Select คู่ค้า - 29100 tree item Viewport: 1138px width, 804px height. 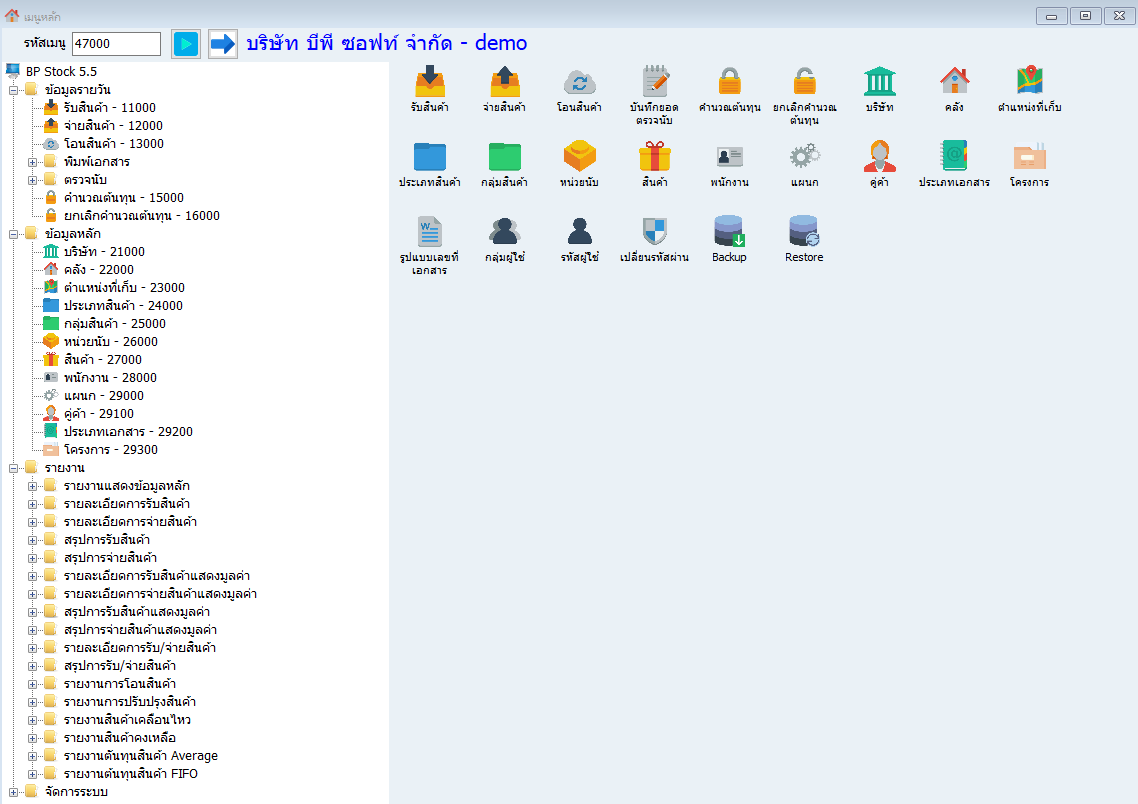pos(99,414)
